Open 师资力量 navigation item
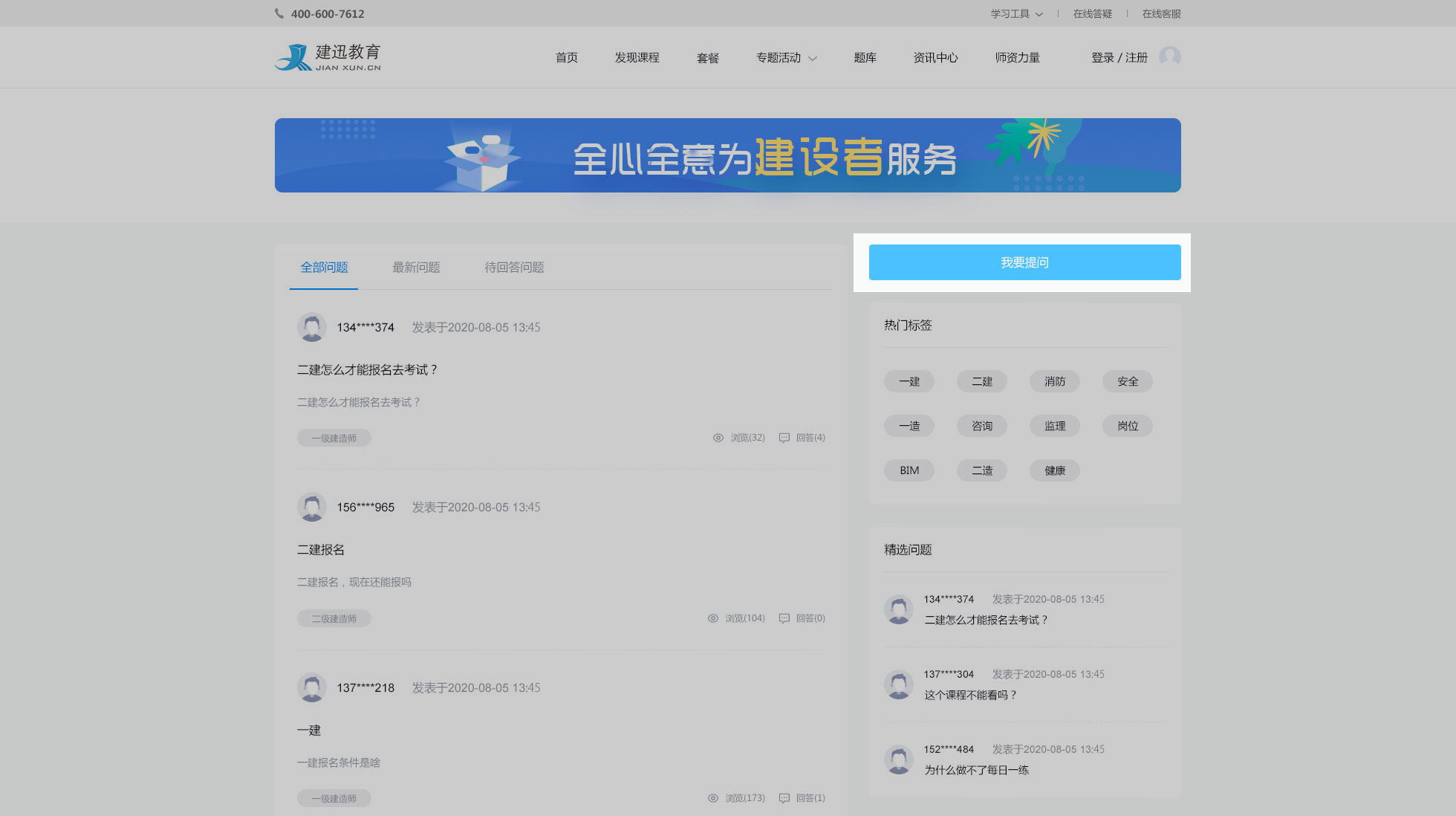This screenshot has height=816, width=1456. [1017, 57]
